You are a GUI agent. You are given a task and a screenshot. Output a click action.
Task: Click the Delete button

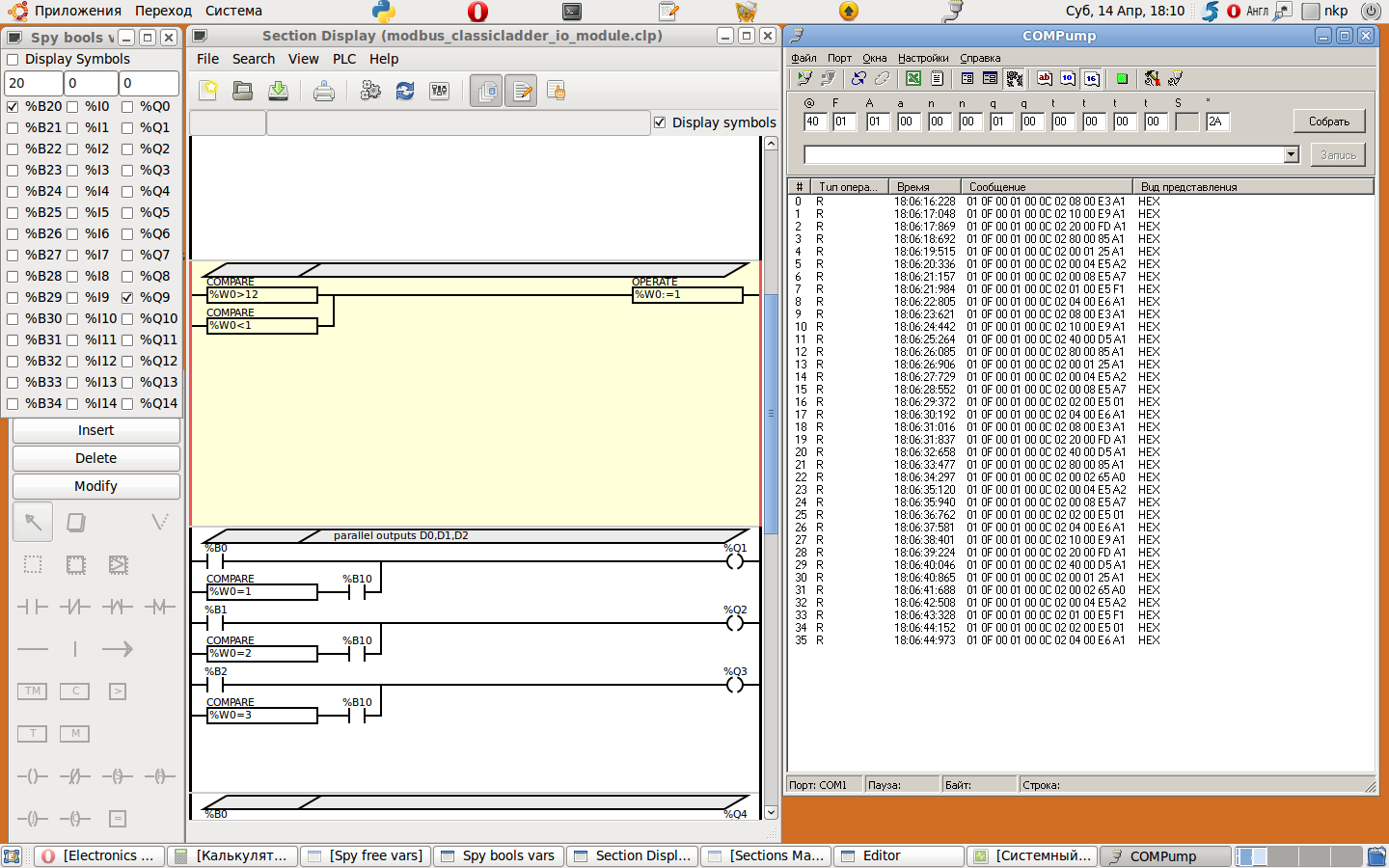tap(95, 458)
